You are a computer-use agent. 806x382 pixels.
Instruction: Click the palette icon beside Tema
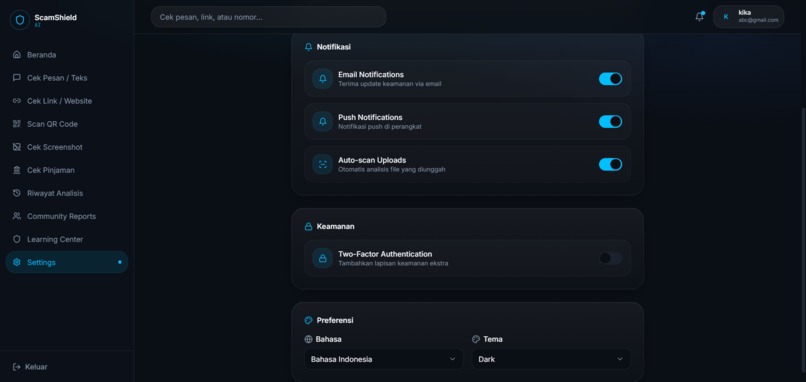coord(476,339)
